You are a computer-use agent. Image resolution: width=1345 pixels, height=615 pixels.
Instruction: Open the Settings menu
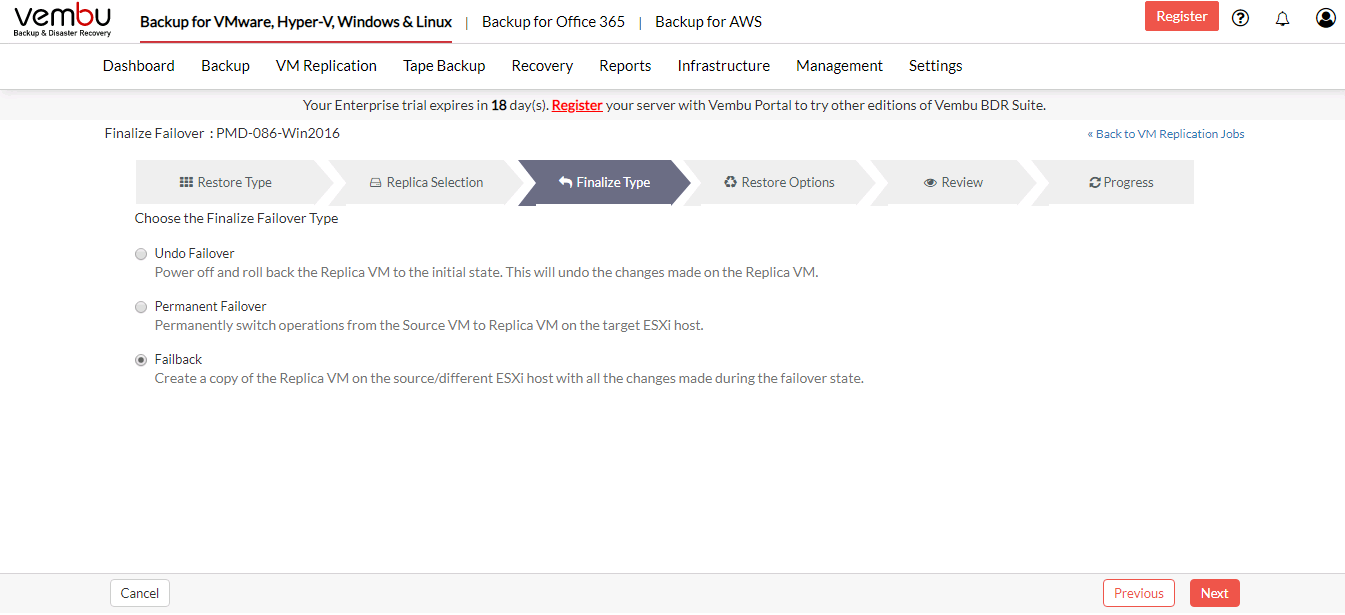936,66
